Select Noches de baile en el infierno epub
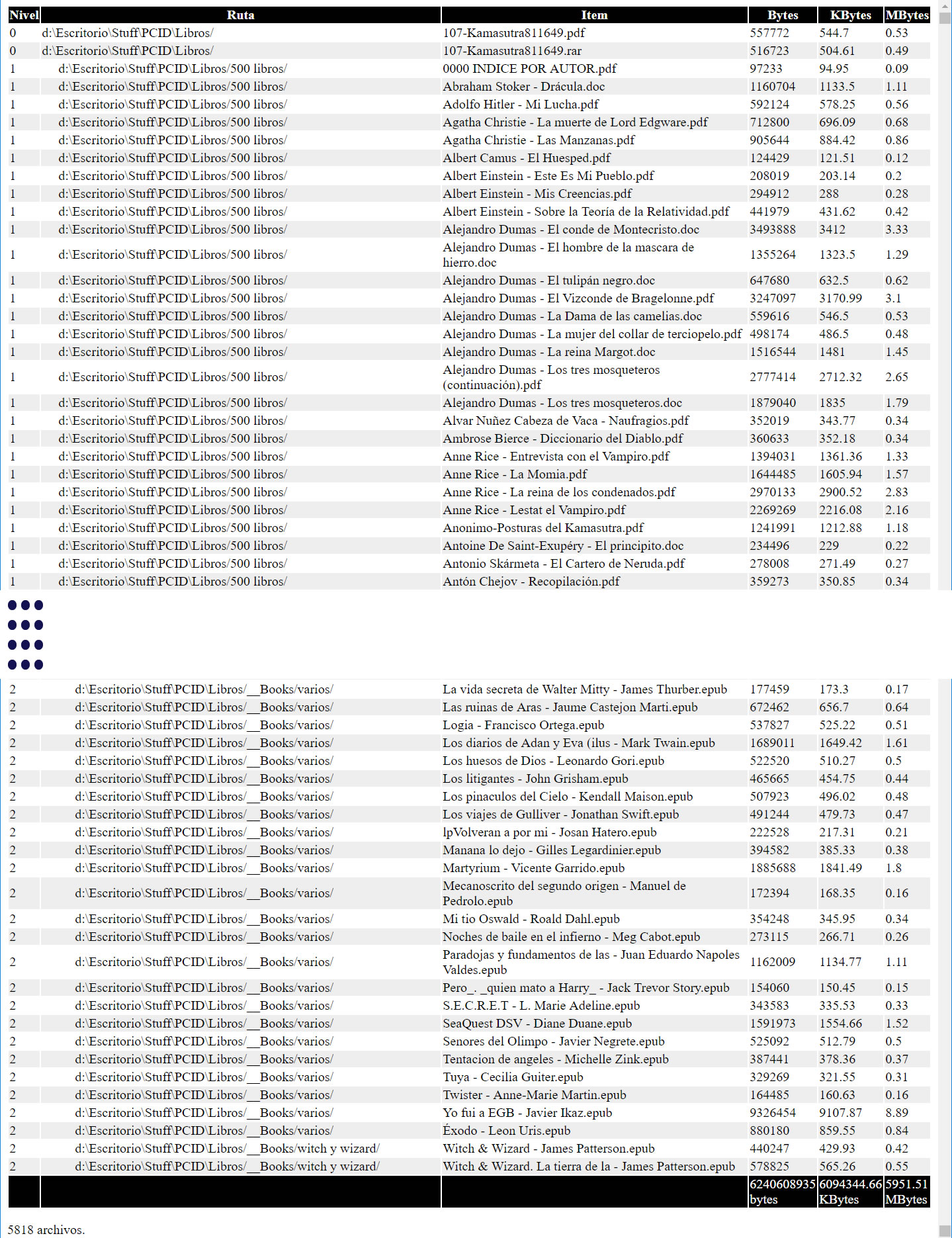The width and height of the screenshot is (952, 1238). point(571,937)
